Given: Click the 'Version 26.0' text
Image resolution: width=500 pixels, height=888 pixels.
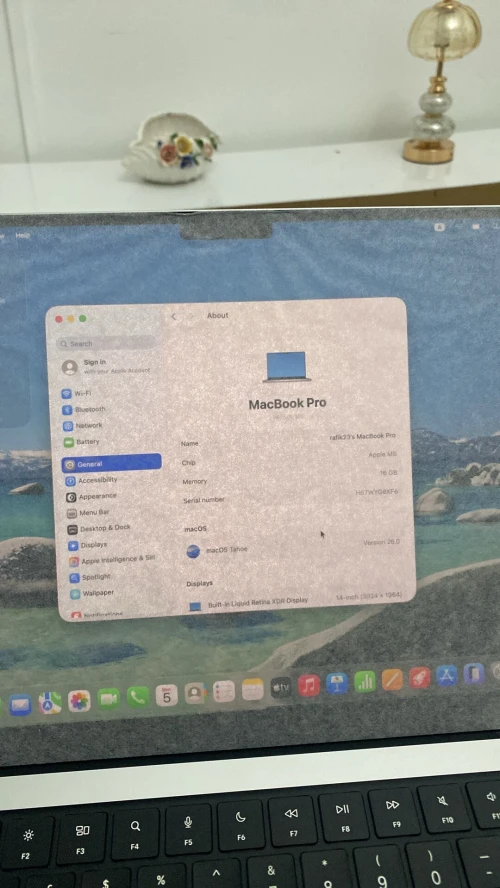Looking at the screenshot, I should [x=382, y=542].
